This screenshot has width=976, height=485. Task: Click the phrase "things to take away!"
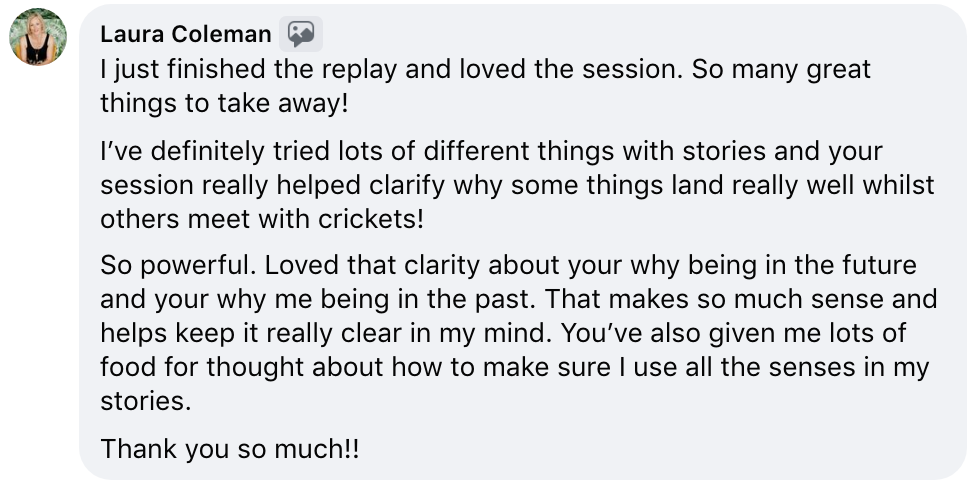pyautogui.click(x=224, y=104)
